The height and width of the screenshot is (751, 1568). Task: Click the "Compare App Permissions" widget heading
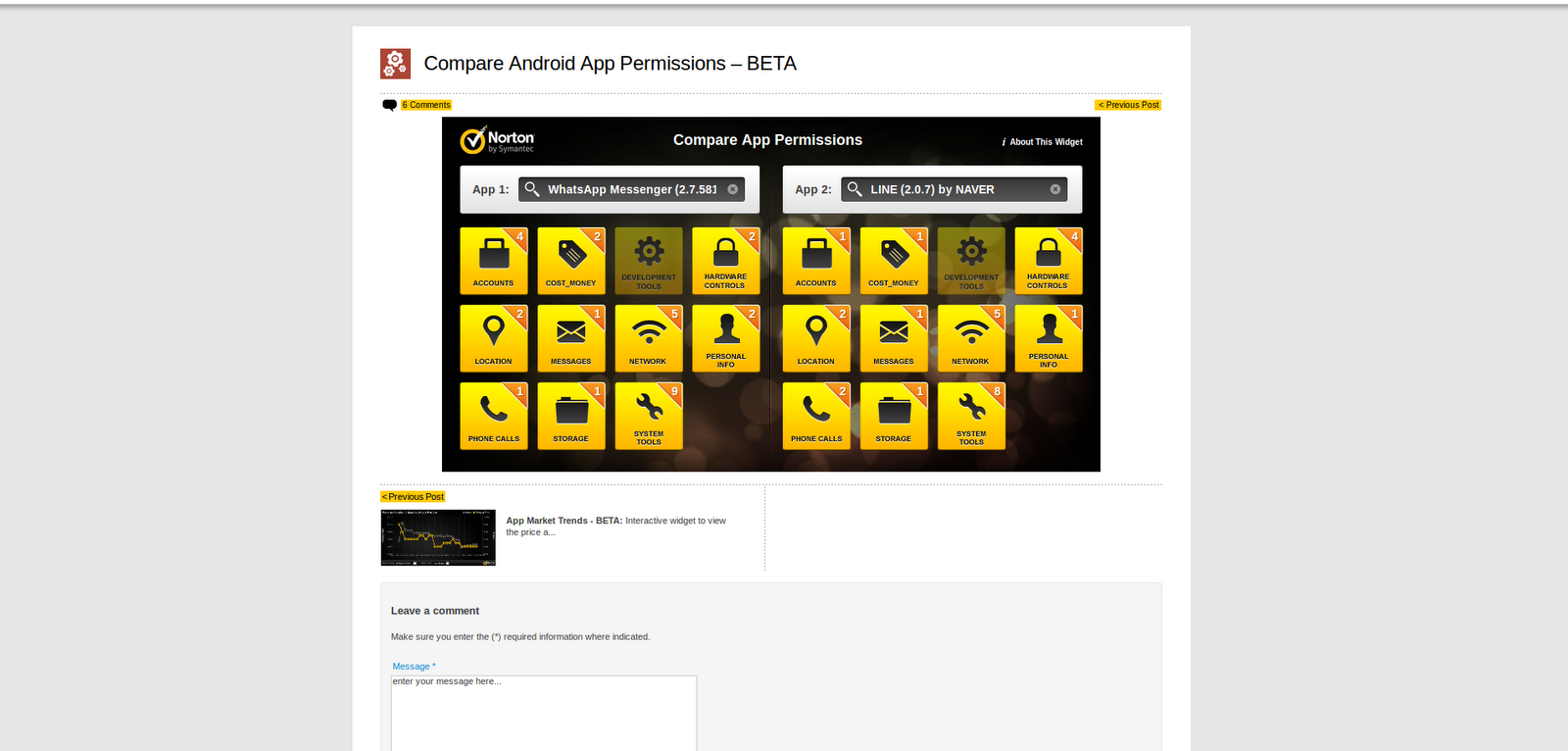coord(767,140)
